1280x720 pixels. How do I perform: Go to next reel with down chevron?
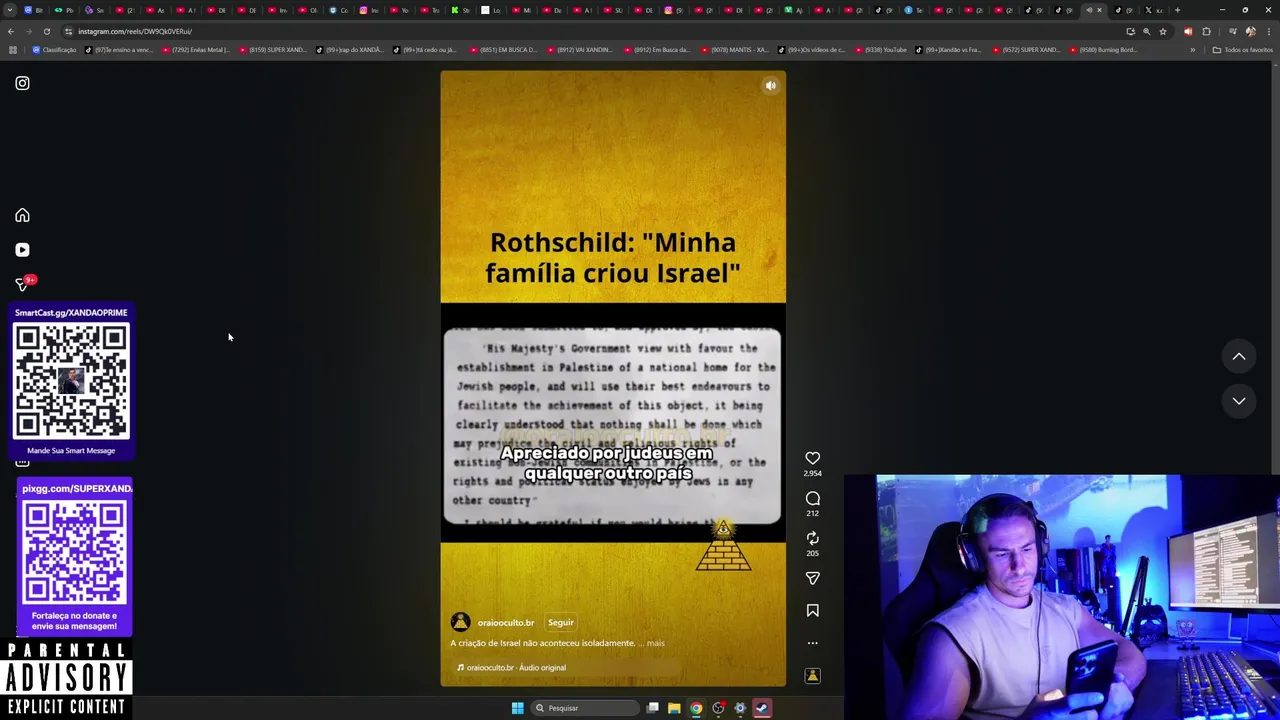1239,400
